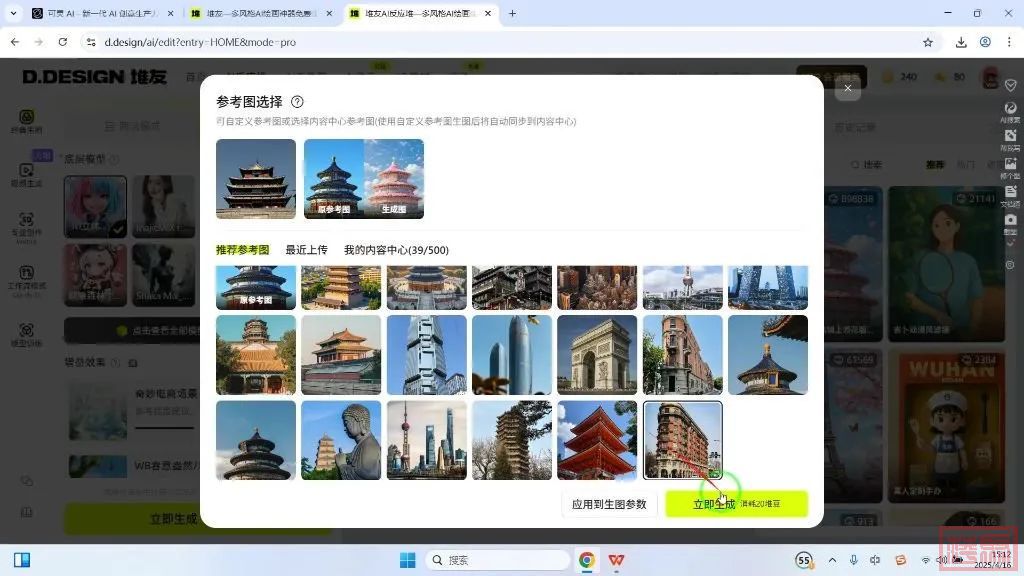Open the Windows Start menu
1024x576 pixels.
(408, 560)
